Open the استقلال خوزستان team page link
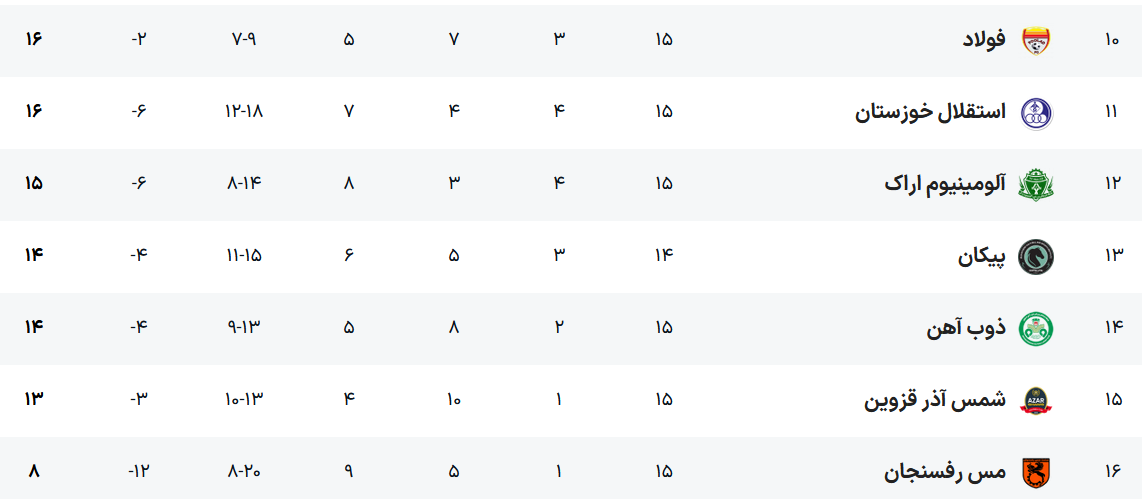Viewport: 1142px width, 499px height. click(930, 113)
